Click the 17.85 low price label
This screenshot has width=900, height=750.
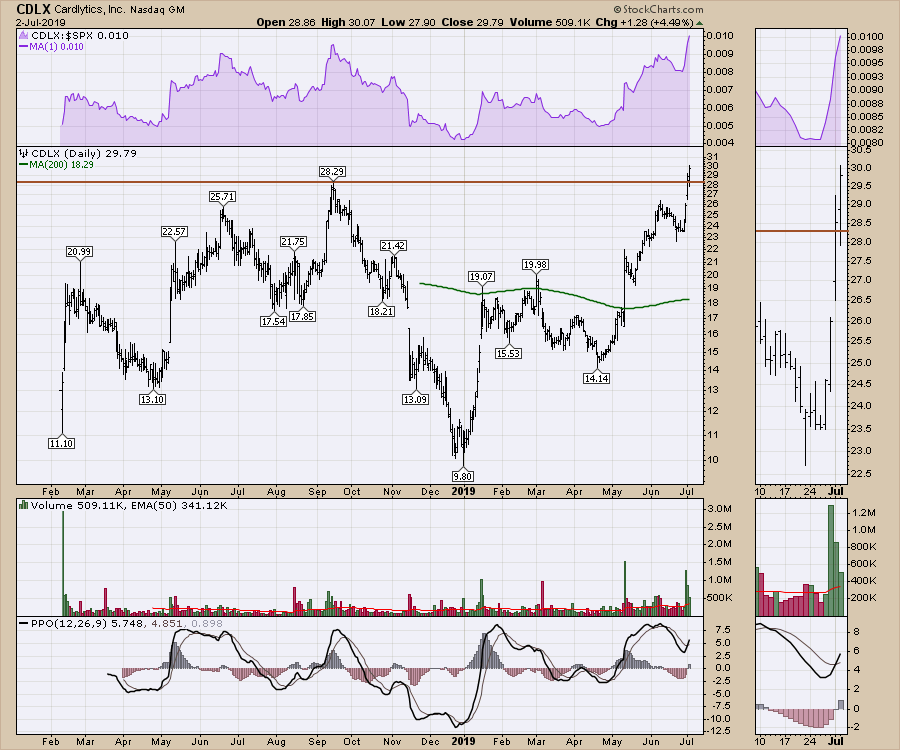[x=302, y=316]
